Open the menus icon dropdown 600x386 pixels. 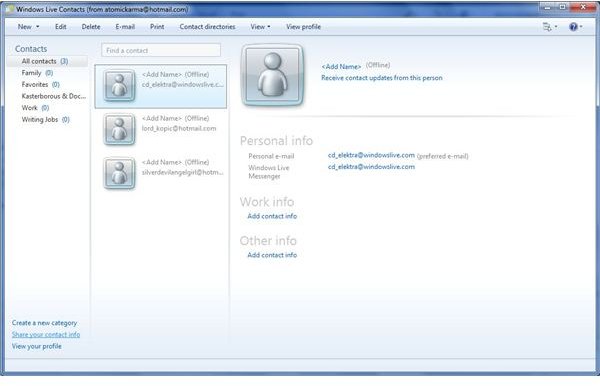[550, 27]
